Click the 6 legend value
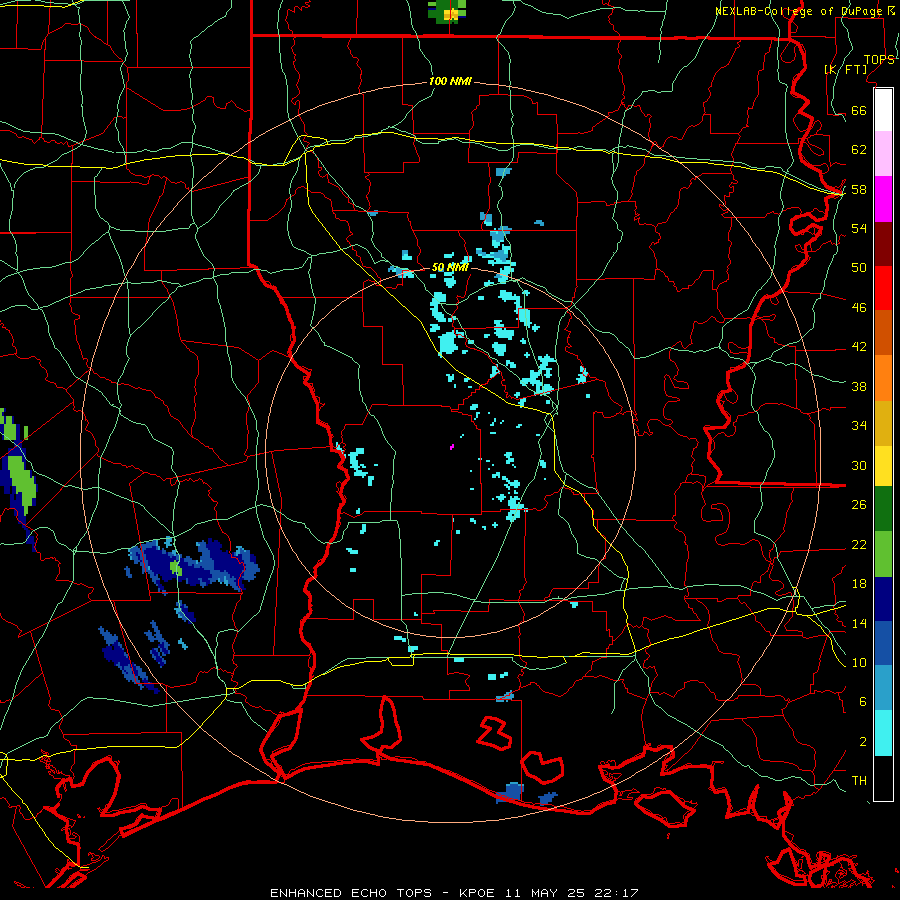This screenshot has width=900, height=900. [862, 702]
